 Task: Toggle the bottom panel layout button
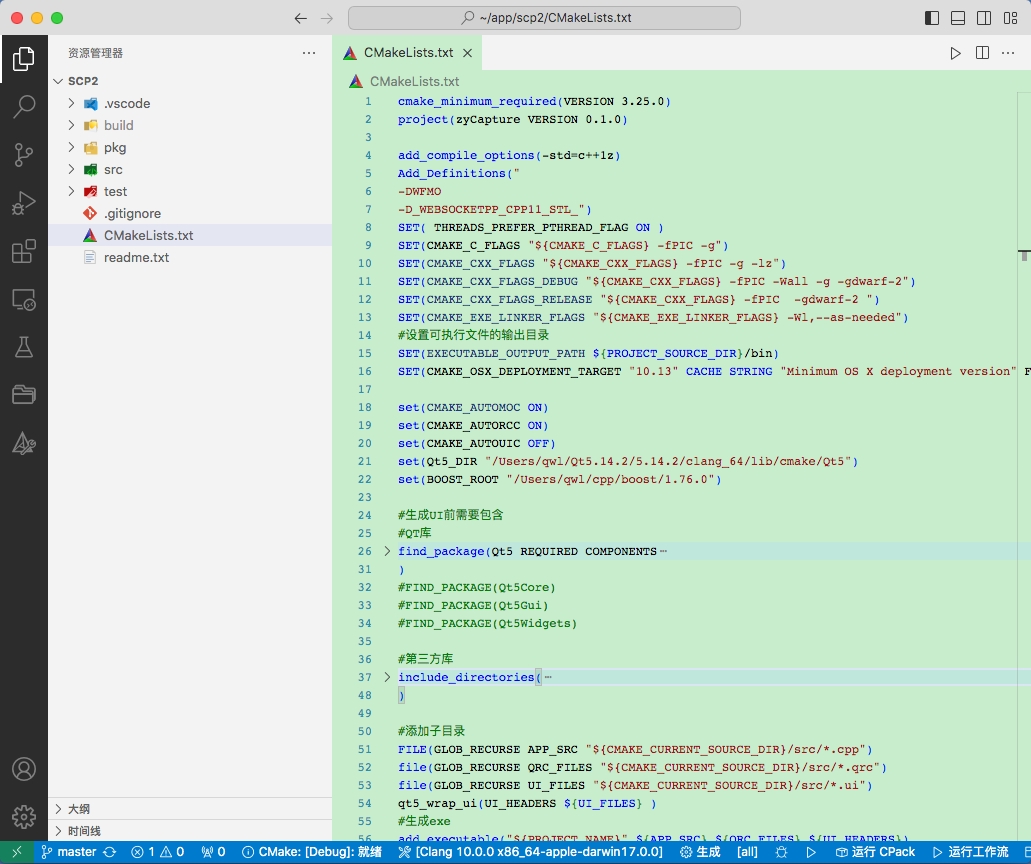tap(958, 18)
